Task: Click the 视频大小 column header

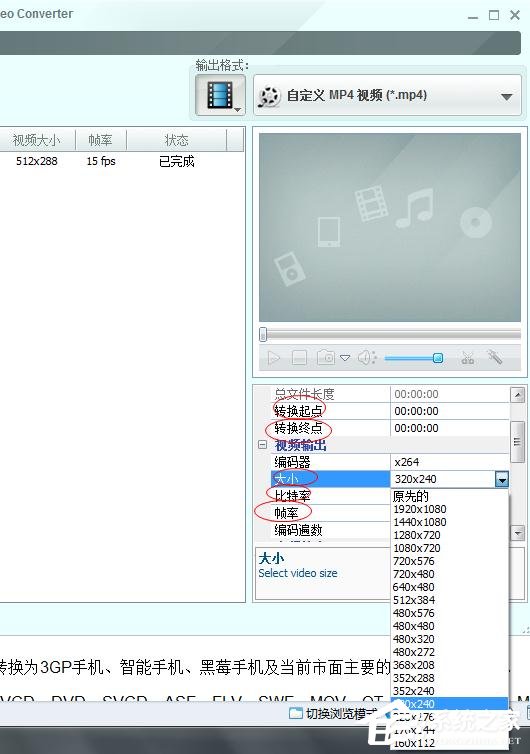Action: [x=37, y=140]
